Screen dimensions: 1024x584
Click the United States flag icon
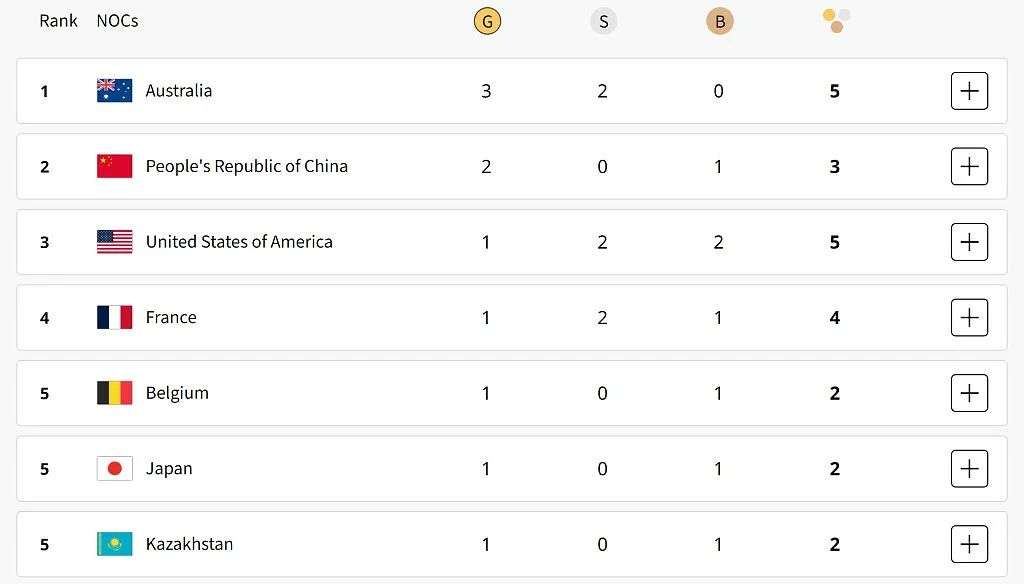(x=114, y=242)
